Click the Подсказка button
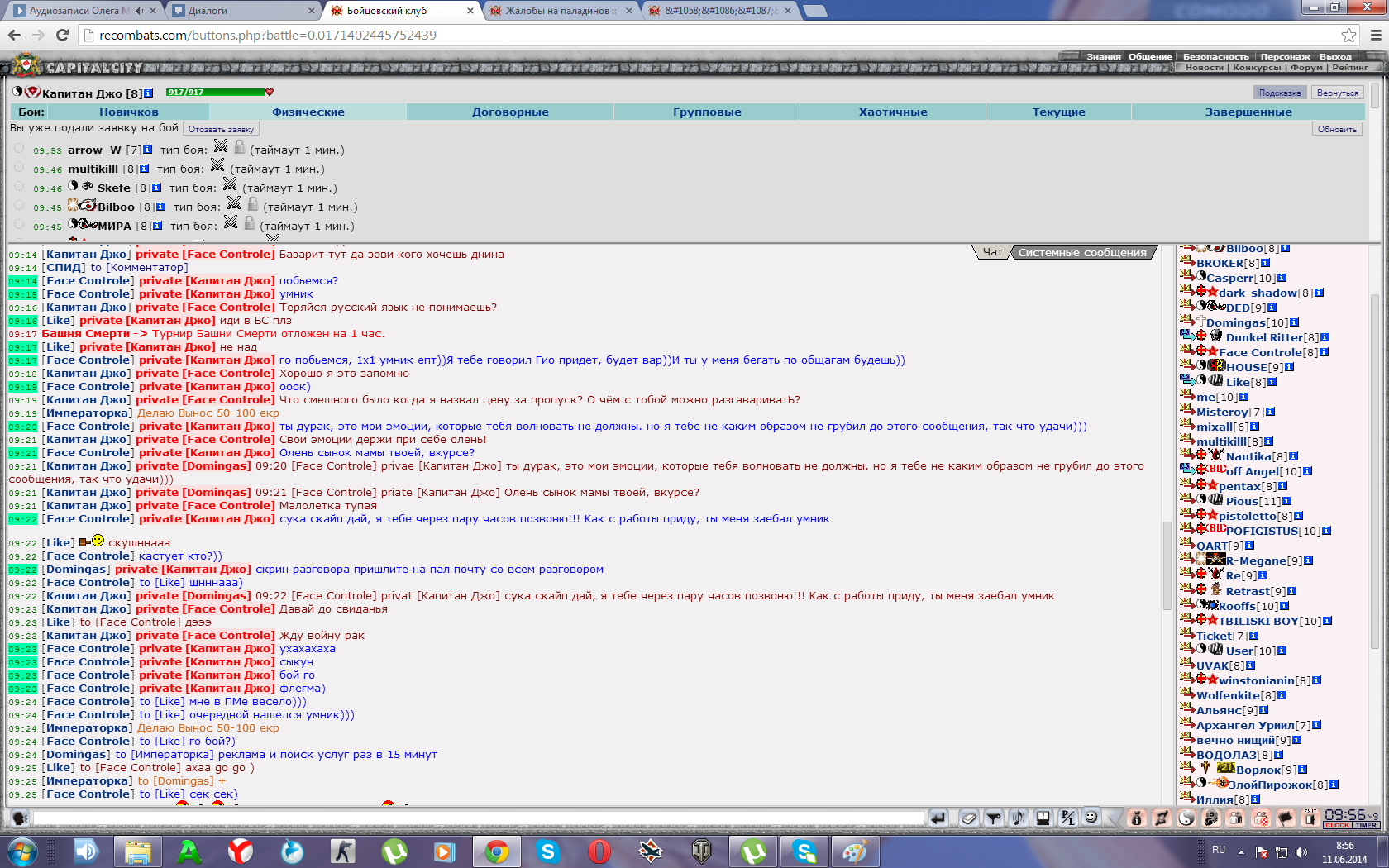Image resolution: width=1389 pixels, height=868 pixels. click(x=1280, y=93)
